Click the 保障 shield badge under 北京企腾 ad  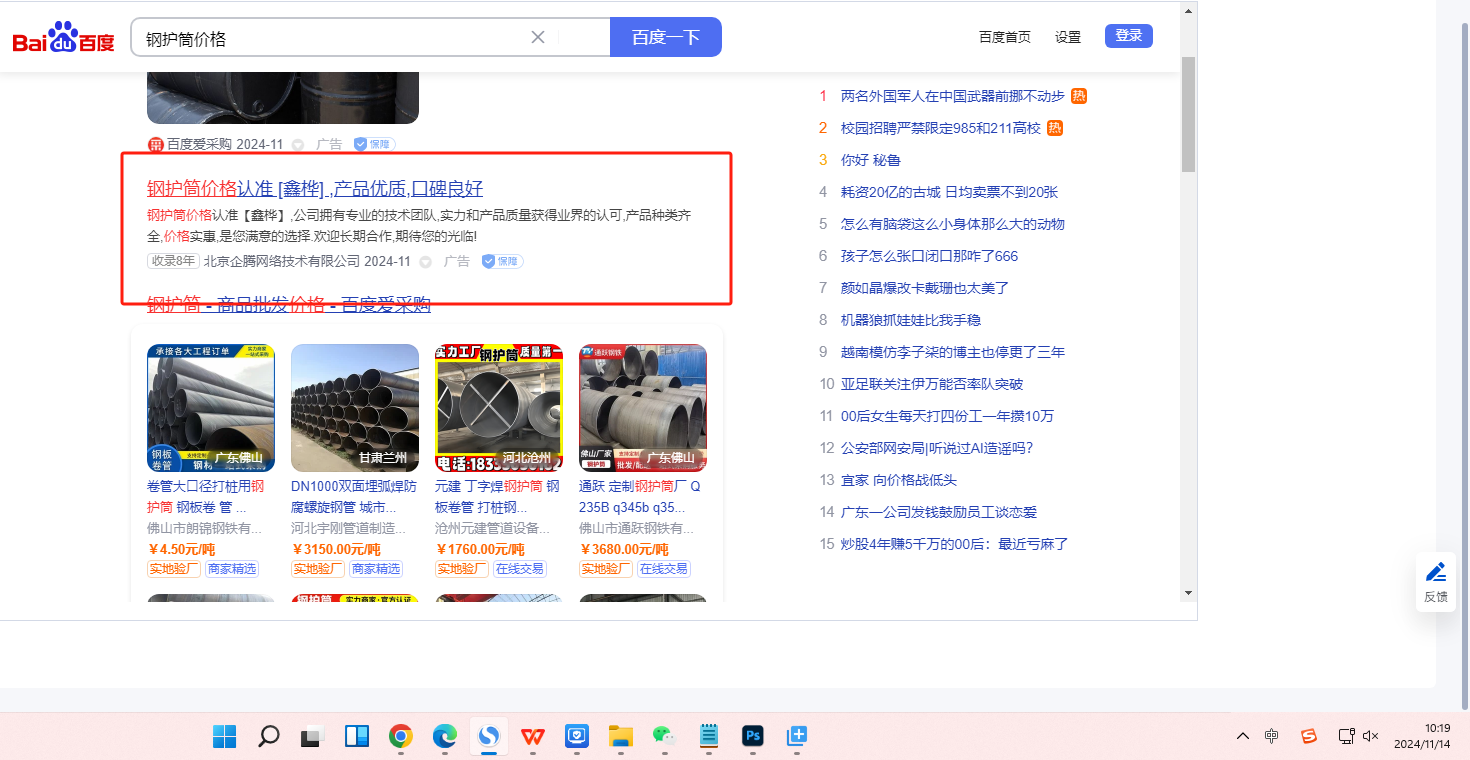(x=502, y=261)
